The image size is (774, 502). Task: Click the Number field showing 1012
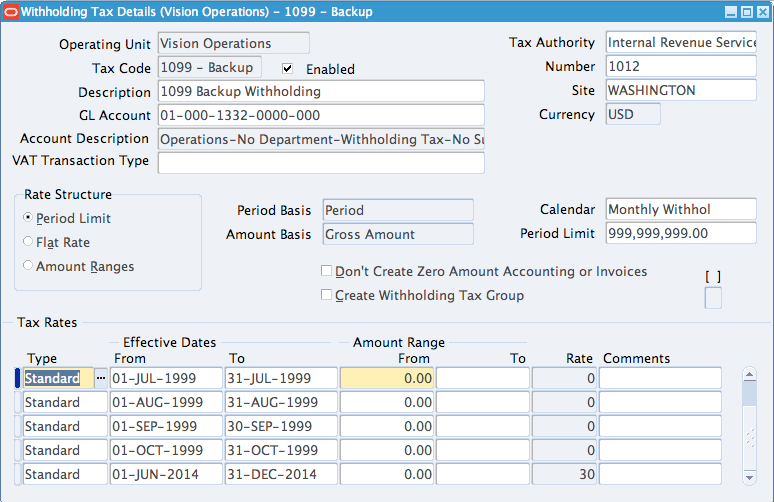click(x=681, y=66)
